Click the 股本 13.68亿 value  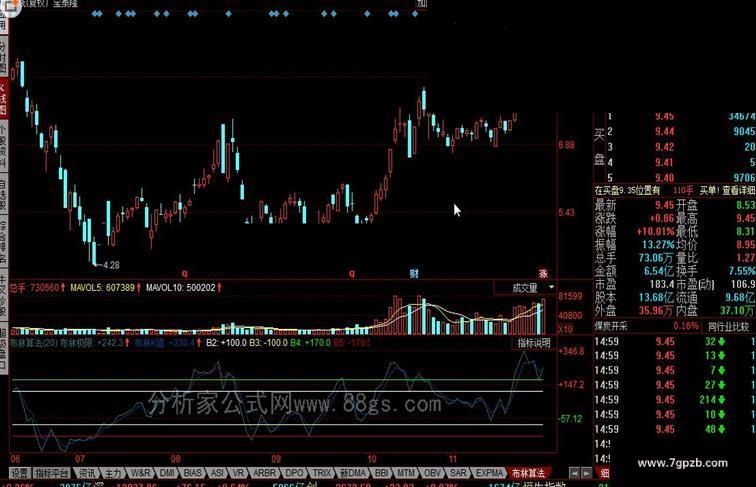pos(657,298)
